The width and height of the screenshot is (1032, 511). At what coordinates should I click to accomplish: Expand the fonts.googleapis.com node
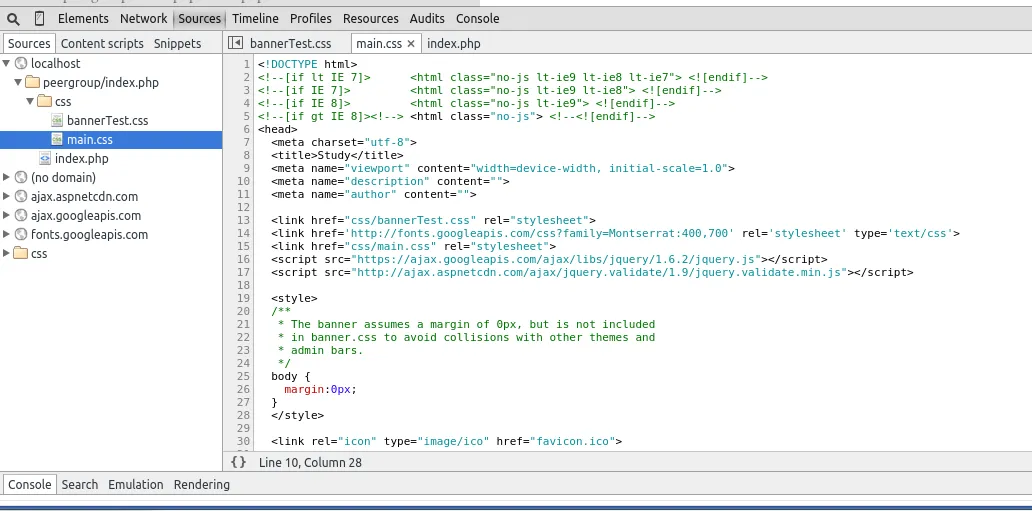[7, 234]
